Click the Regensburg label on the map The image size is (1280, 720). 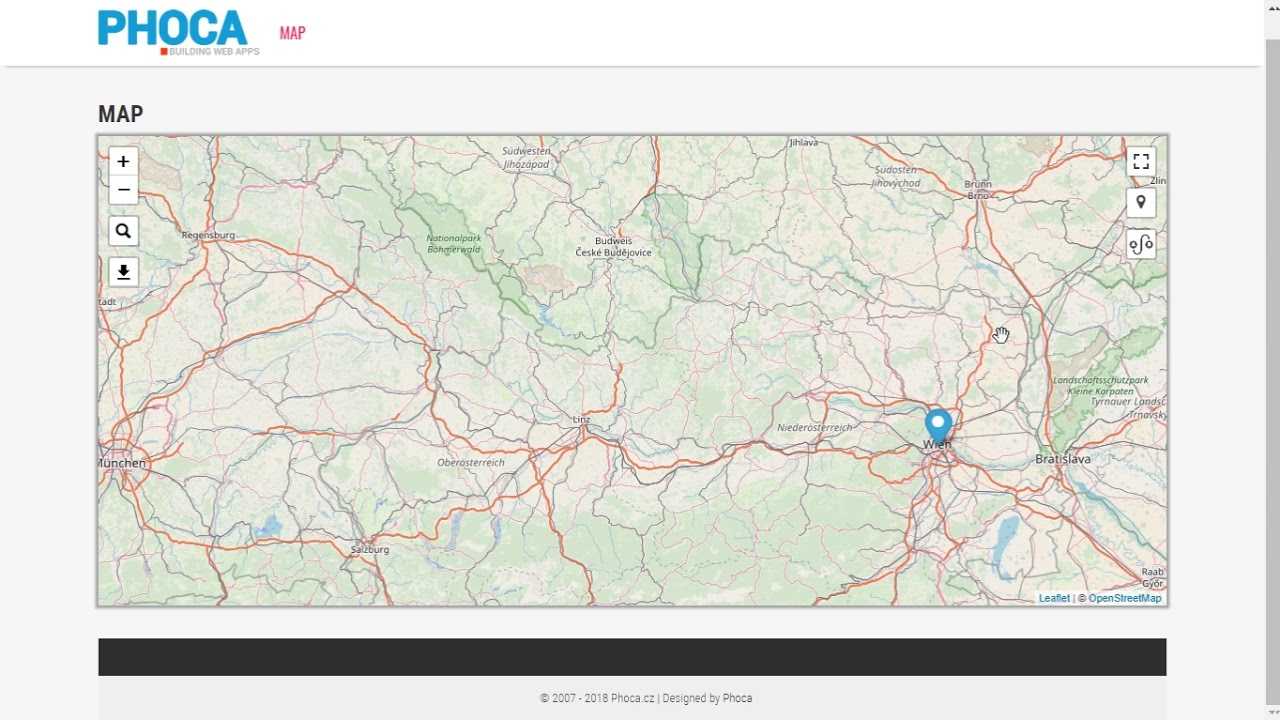pyautogui.click(x=208, y=235)
